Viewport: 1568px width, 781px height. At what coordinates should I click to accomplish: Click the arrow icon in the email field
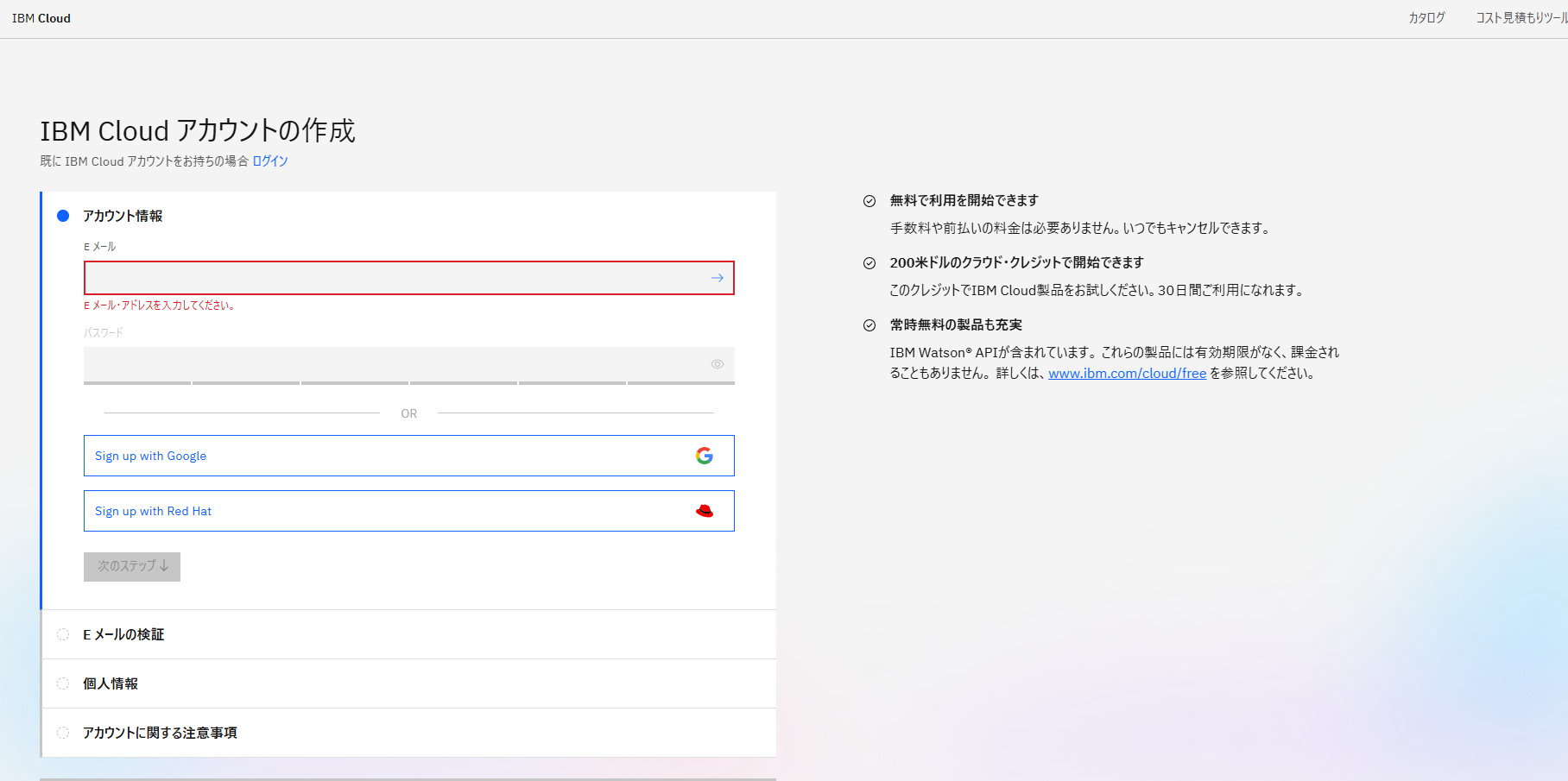(x=717, y=278)
